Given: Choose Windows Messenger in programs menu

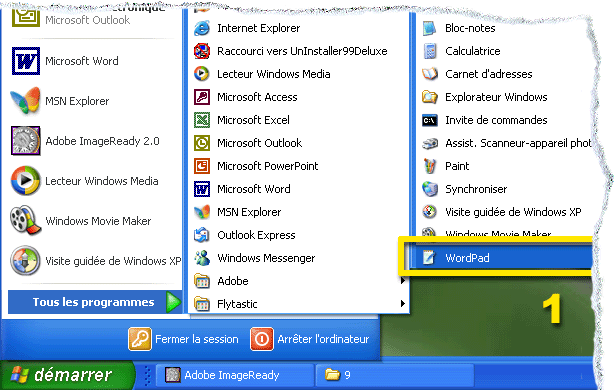Looking at the screenshot, I should [x=299, y=258].
